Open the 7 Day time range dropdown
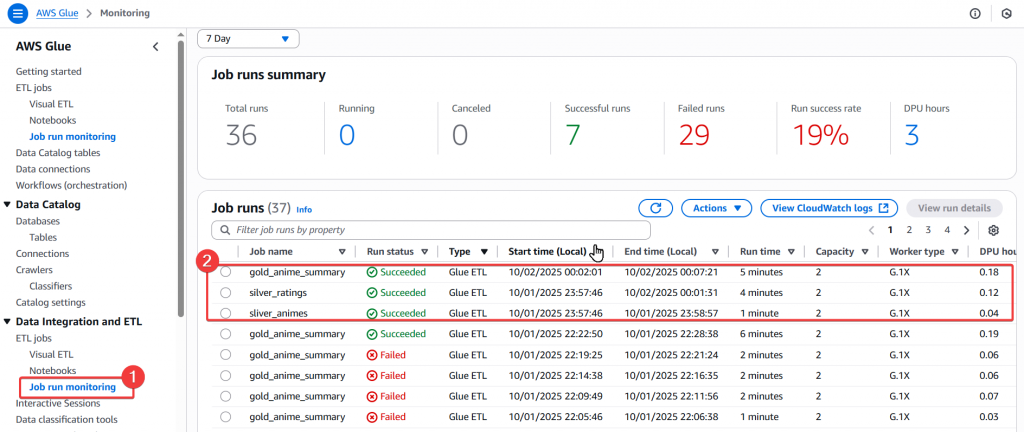Image resolution: width=1024 pixels, height=432 pixels. click(248, 39)
